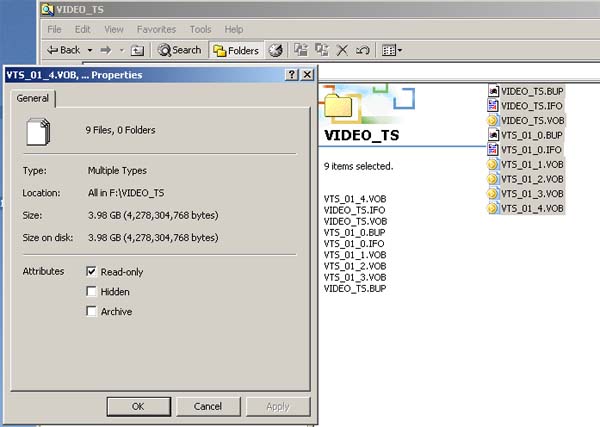Check the Archive attribute
The height and width of the screenshot is (427, 600).
click(91, 311)
